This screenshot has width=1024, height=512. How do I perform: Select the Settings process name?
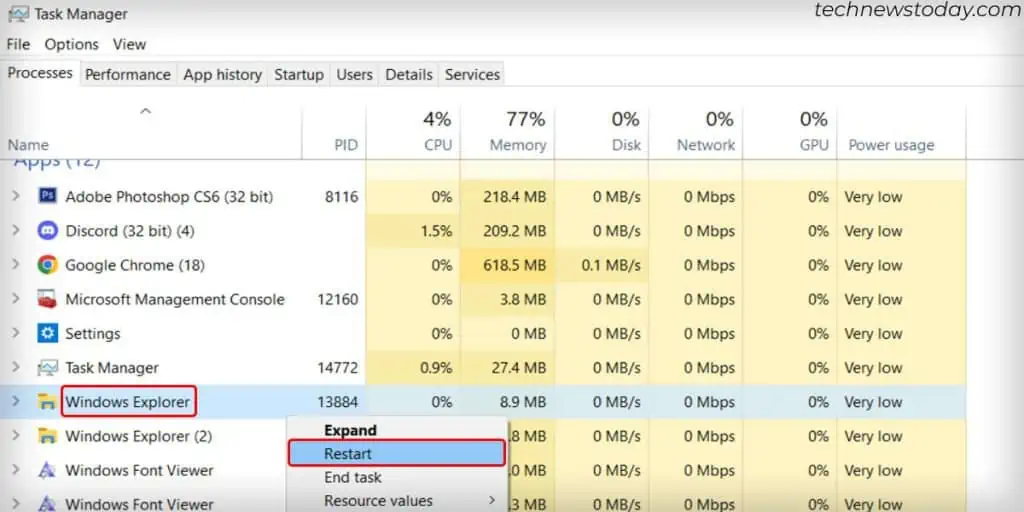coord(93,334)
